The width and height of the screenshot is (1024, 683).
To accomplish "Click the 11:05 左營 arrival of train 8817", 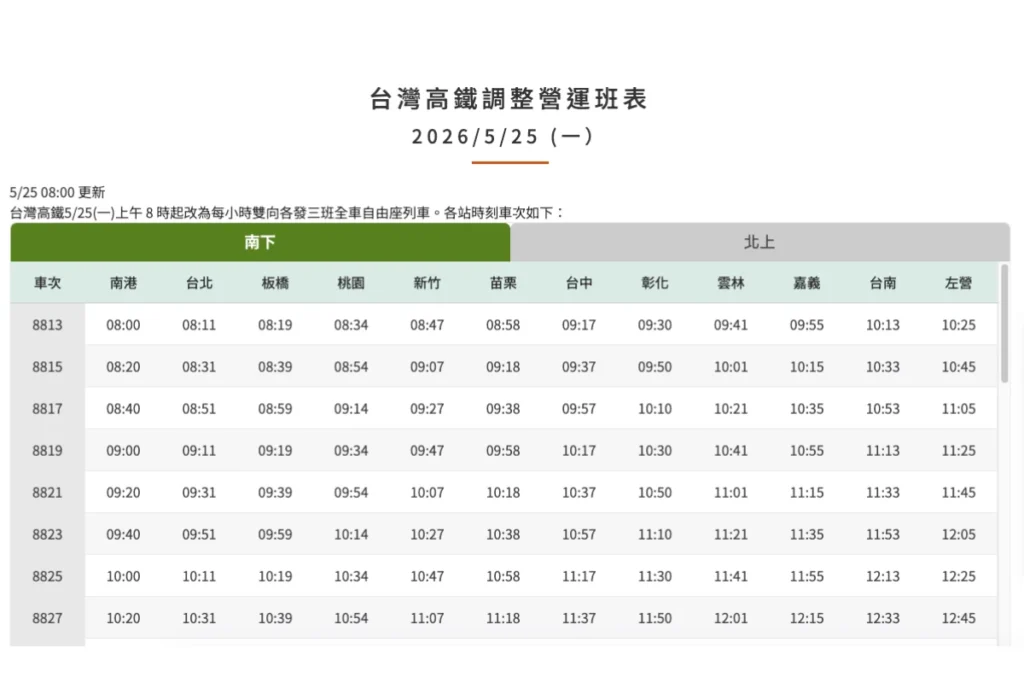I will (x=959, y=409).
